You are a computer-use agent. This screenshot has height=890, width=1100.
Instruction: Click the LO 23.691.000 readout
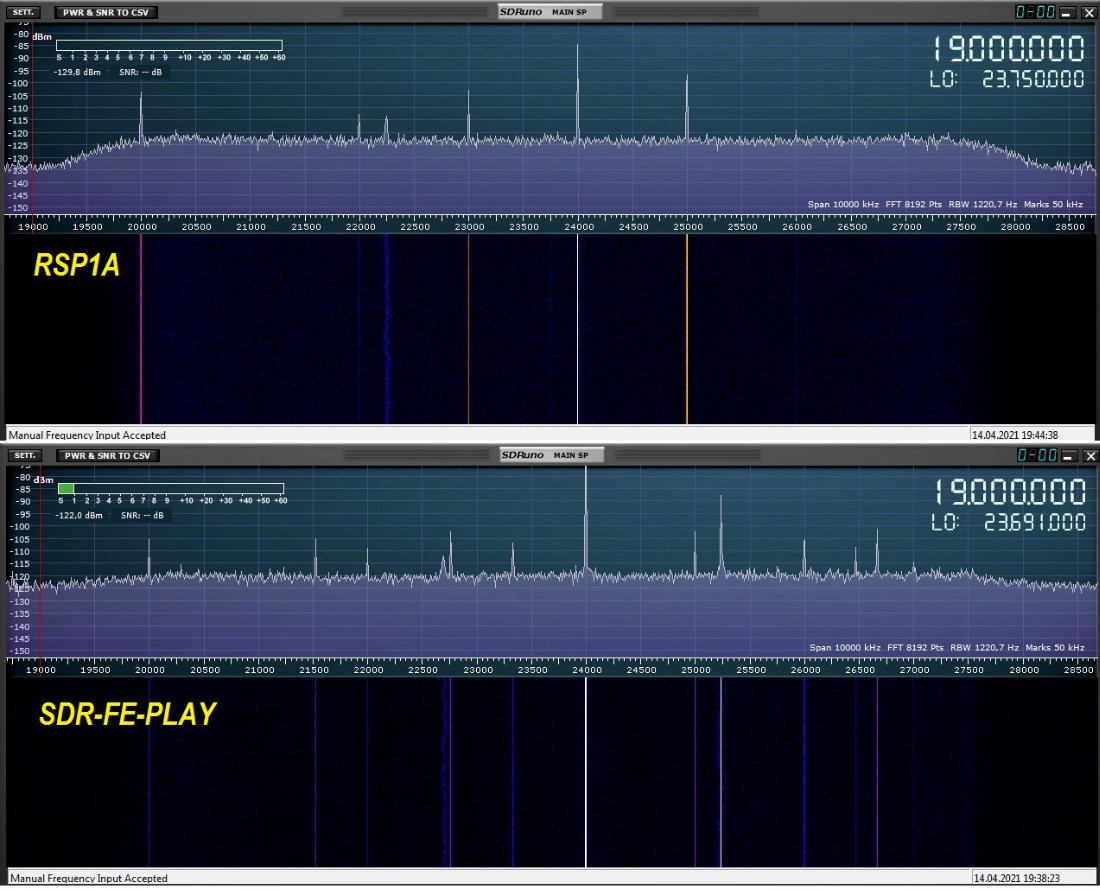pos(1009,522)
